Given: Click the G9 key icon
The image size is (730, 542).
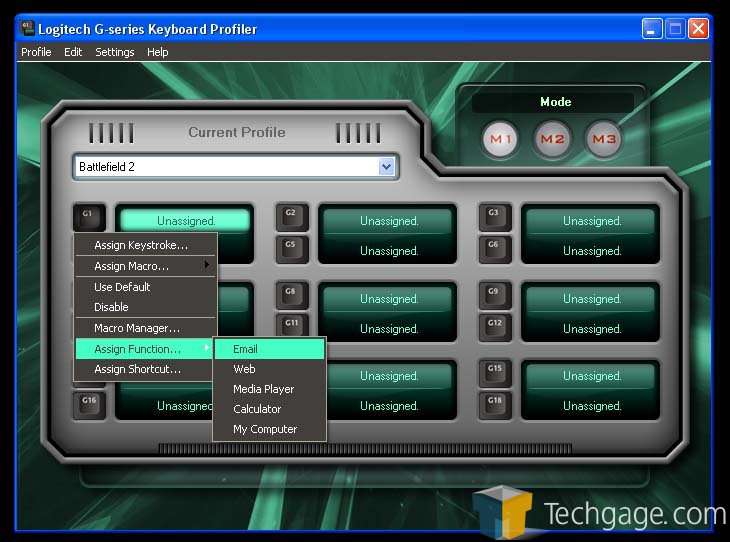Looking at the screenshot, I should (x=494, y=295).
